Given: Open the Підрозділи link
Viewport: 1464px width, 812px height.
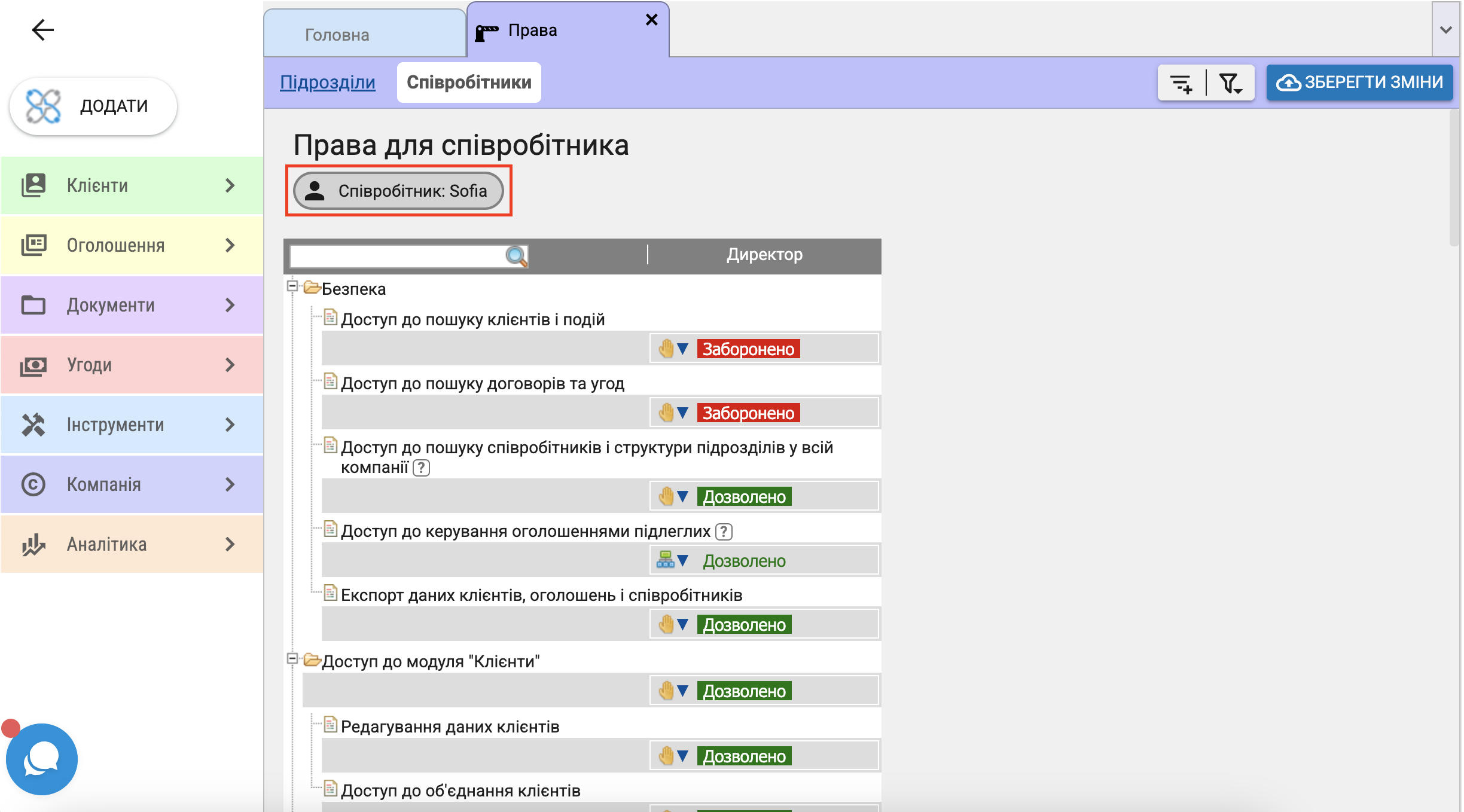Looking at the screenshot, I should [328, 82].
